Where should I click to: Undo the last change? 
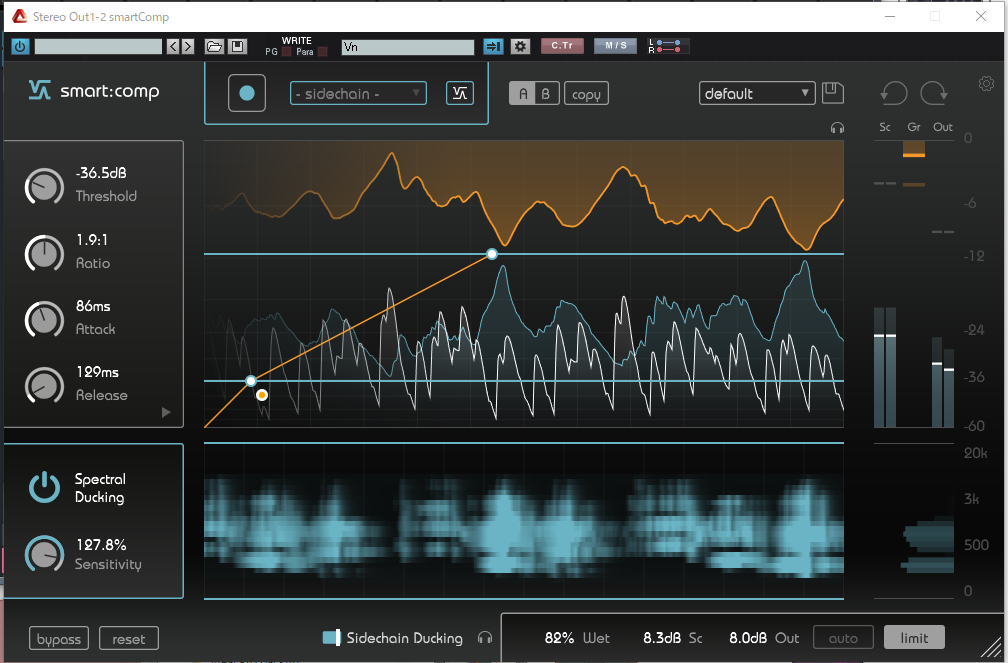coord(894,93)
